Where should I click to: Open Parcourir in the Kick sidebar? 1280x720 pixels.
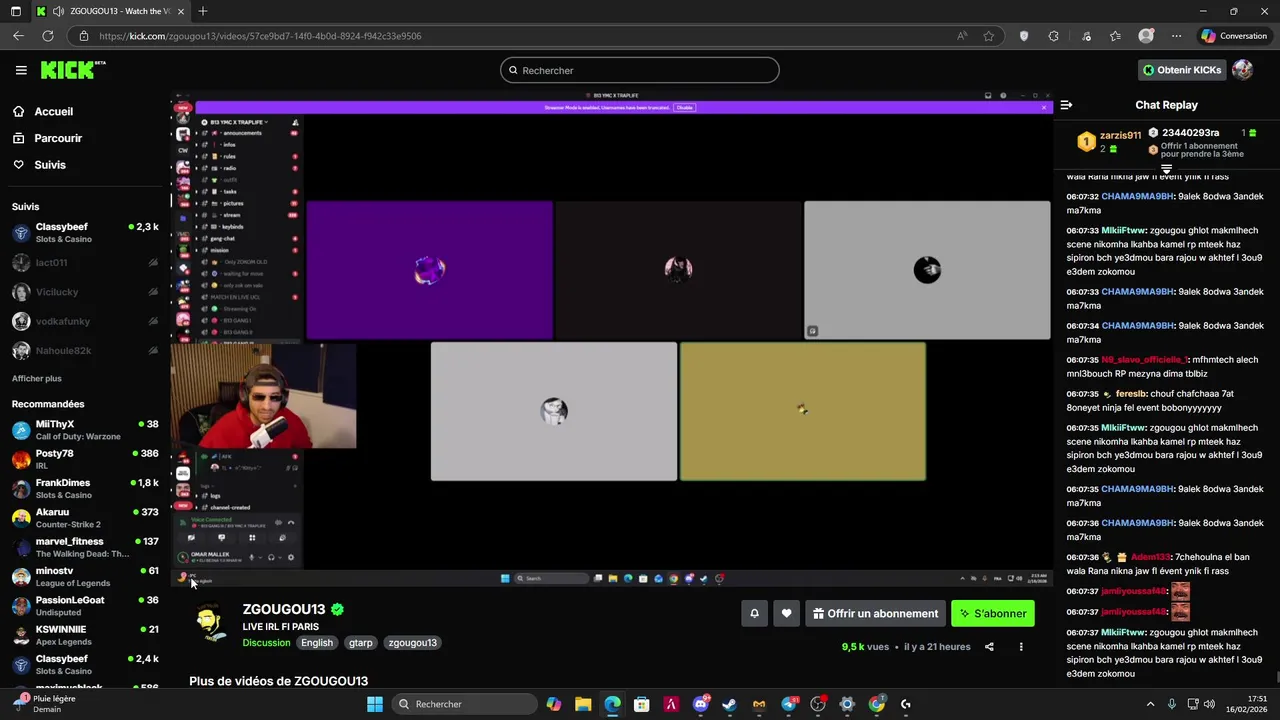click(58, 138)
